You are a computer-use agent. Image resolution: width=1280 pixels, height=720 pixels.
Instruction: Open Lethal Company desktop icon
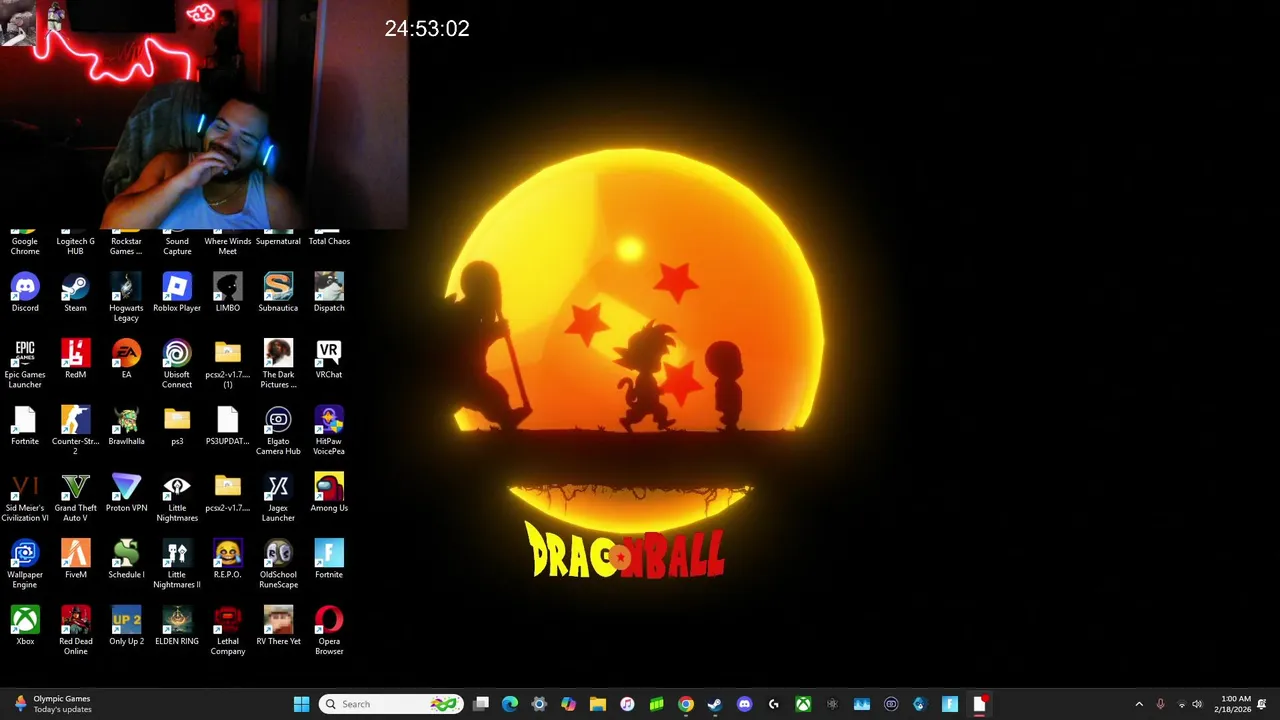click(x=228, y=631)
